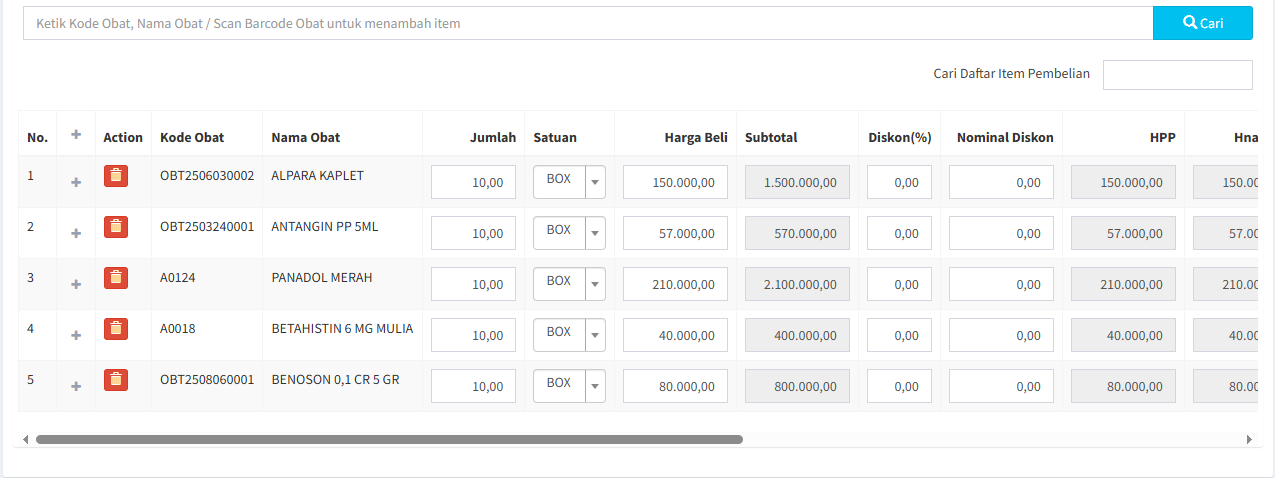The width and height of the screenshot is (1275, 478).
Task: Edit Jumlah for ANTANGIN PP 5ML
Action: 473,233
